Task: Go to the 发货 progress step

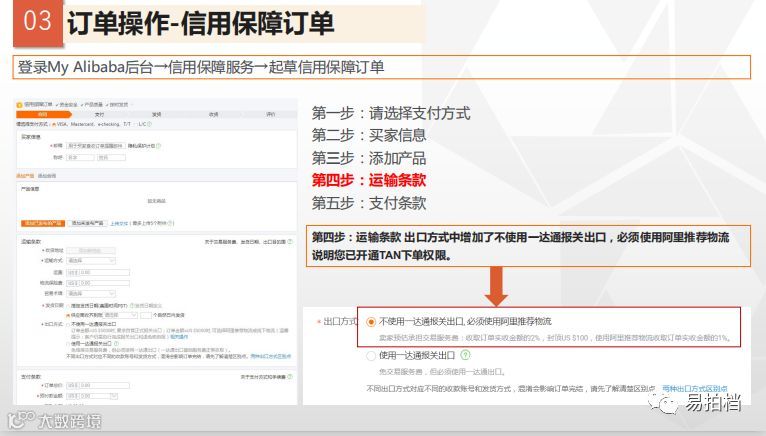Action: pos(156,114)
